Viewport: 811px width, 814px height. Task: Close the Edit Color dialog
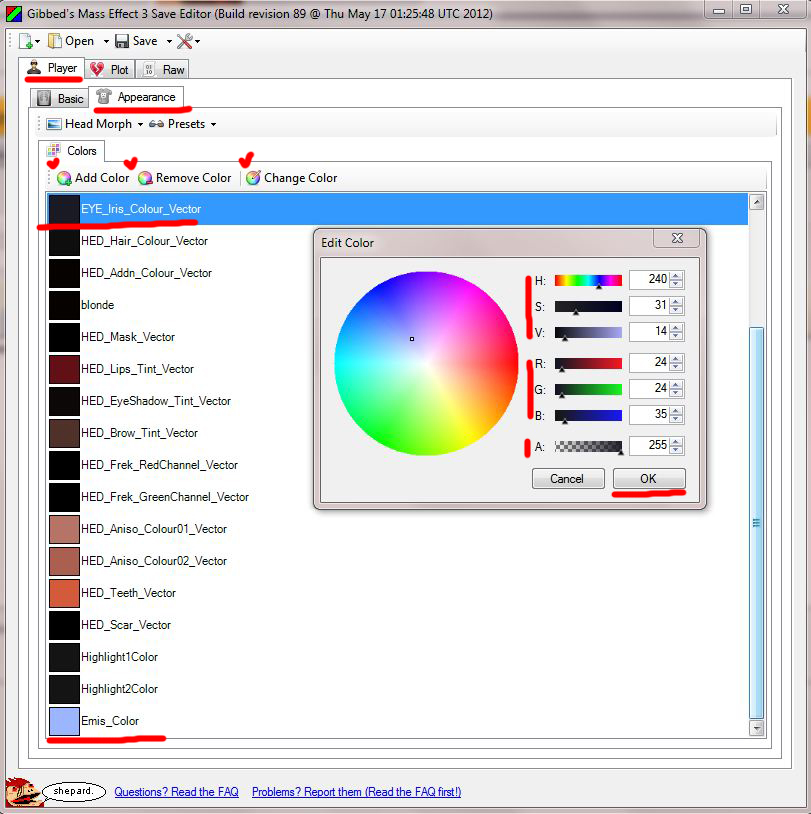pyautogui.click(x=677, y=238)
